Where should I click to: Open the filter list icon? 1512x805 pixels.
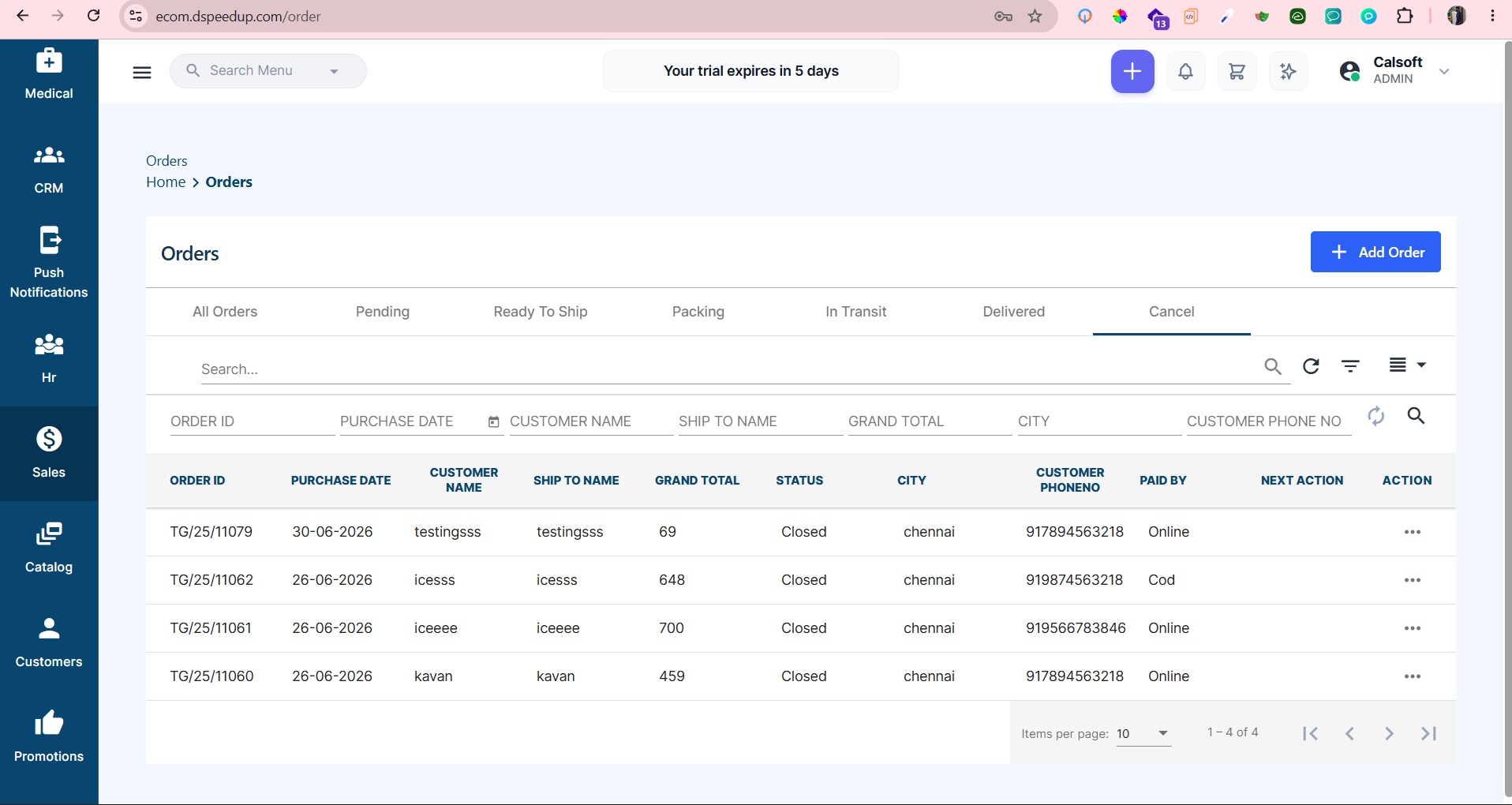1350,366
